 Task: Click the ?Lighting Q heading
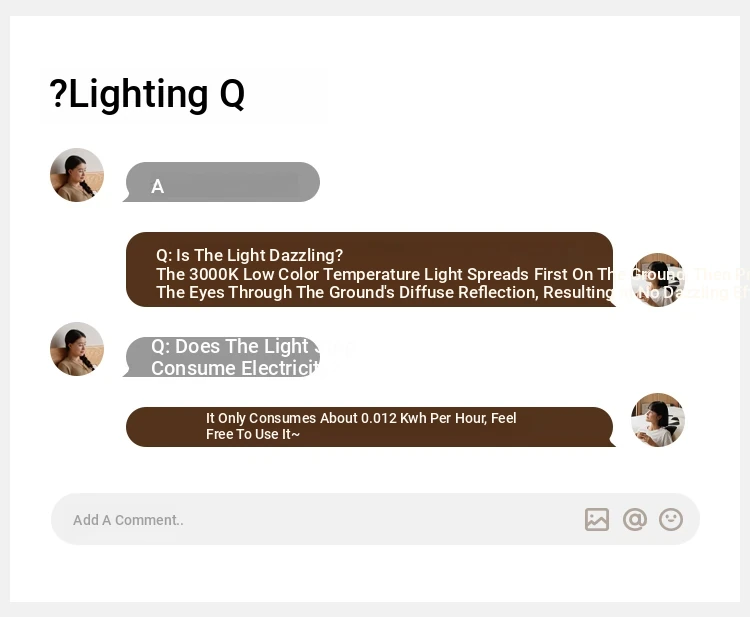click(147, 94)
